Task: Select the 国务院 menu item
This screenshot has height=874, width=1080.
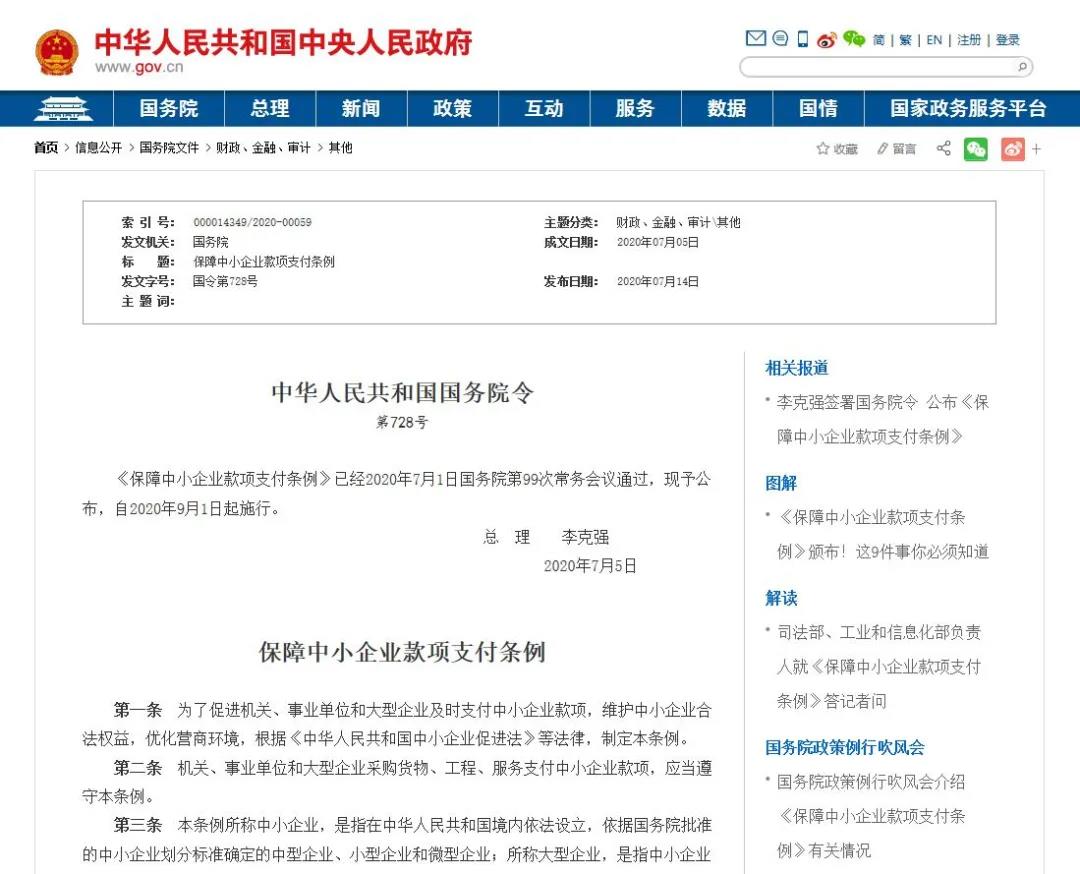Action: [169, 109]
